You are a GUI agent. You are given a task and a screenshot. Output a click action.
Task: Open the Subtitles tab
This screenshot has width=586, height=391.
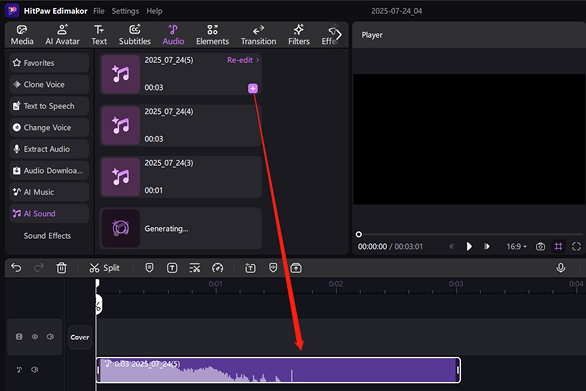[x=135, y=35]
